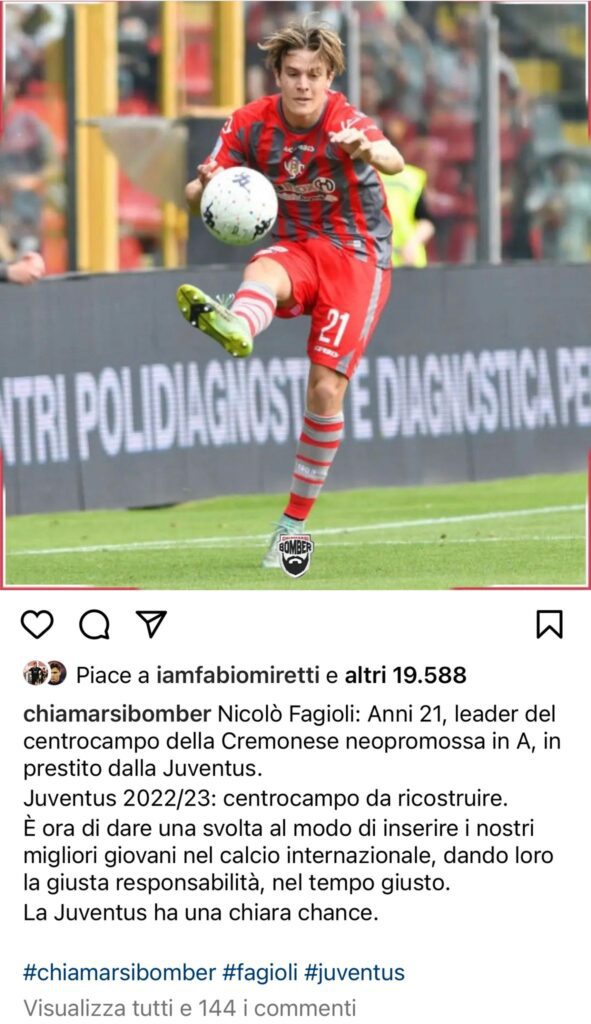This screenshot has height=1024, width=591.
Task: Tap the white football in the photo
Action: coord(239,206)
